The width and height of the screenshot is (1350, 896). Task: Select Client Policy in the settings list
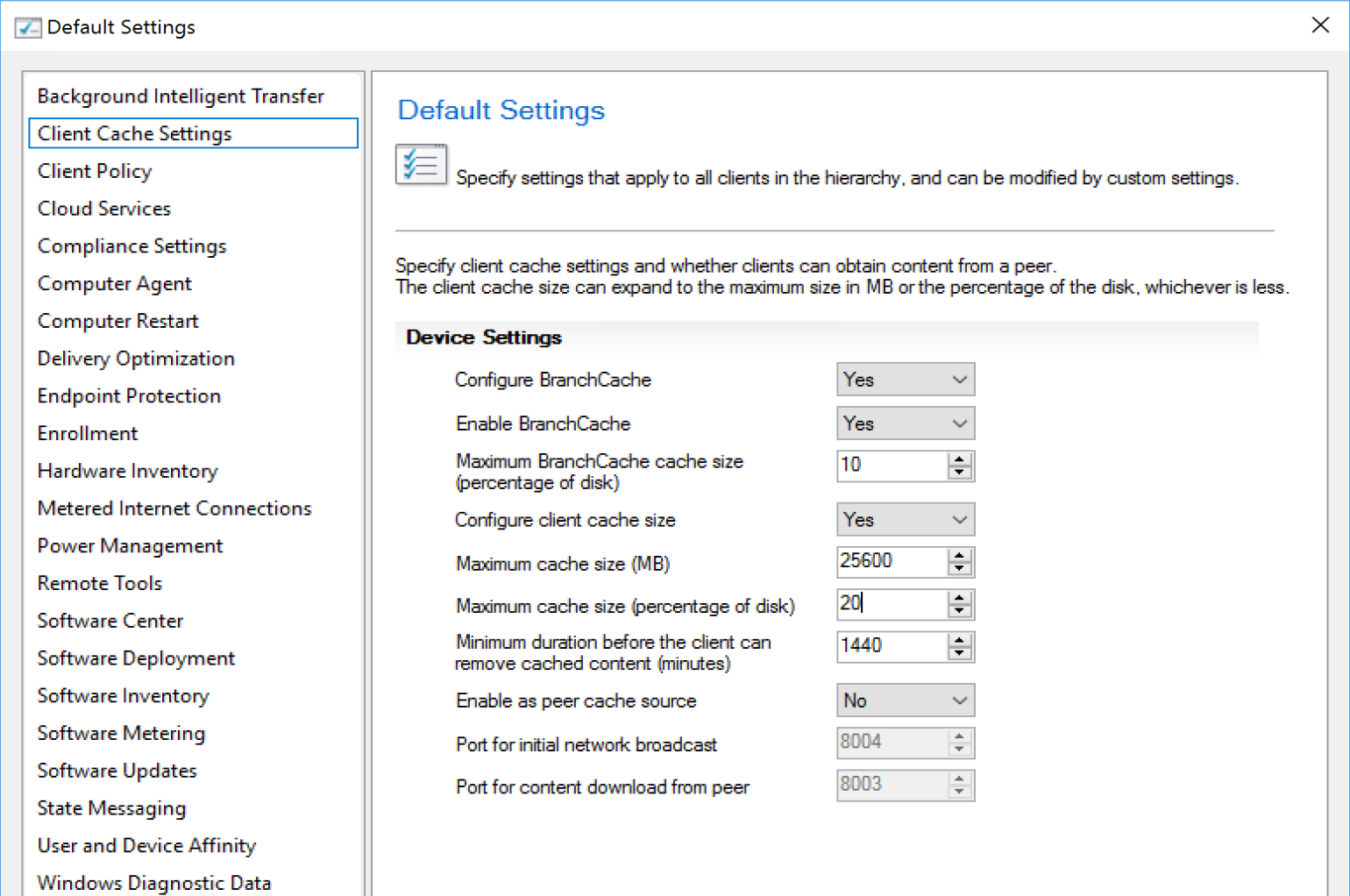pos(95,171)
